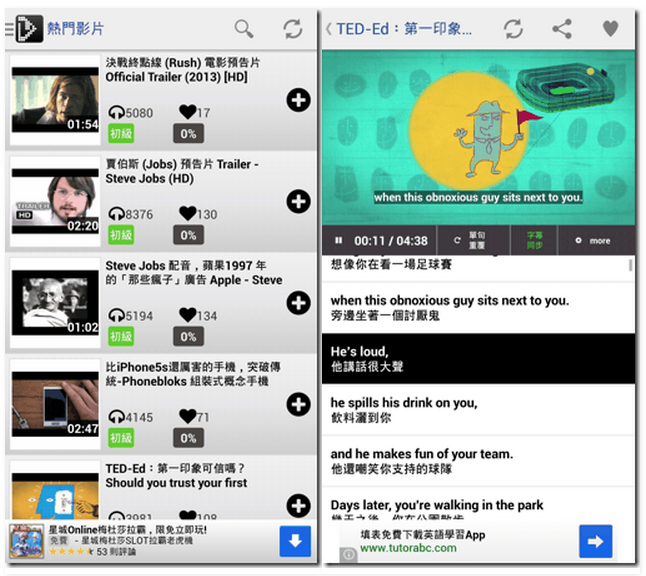This screenshot has width=646, height=576.
Task: Open the hamburger menu beside the app logo
Action: (x=9, y=30)
